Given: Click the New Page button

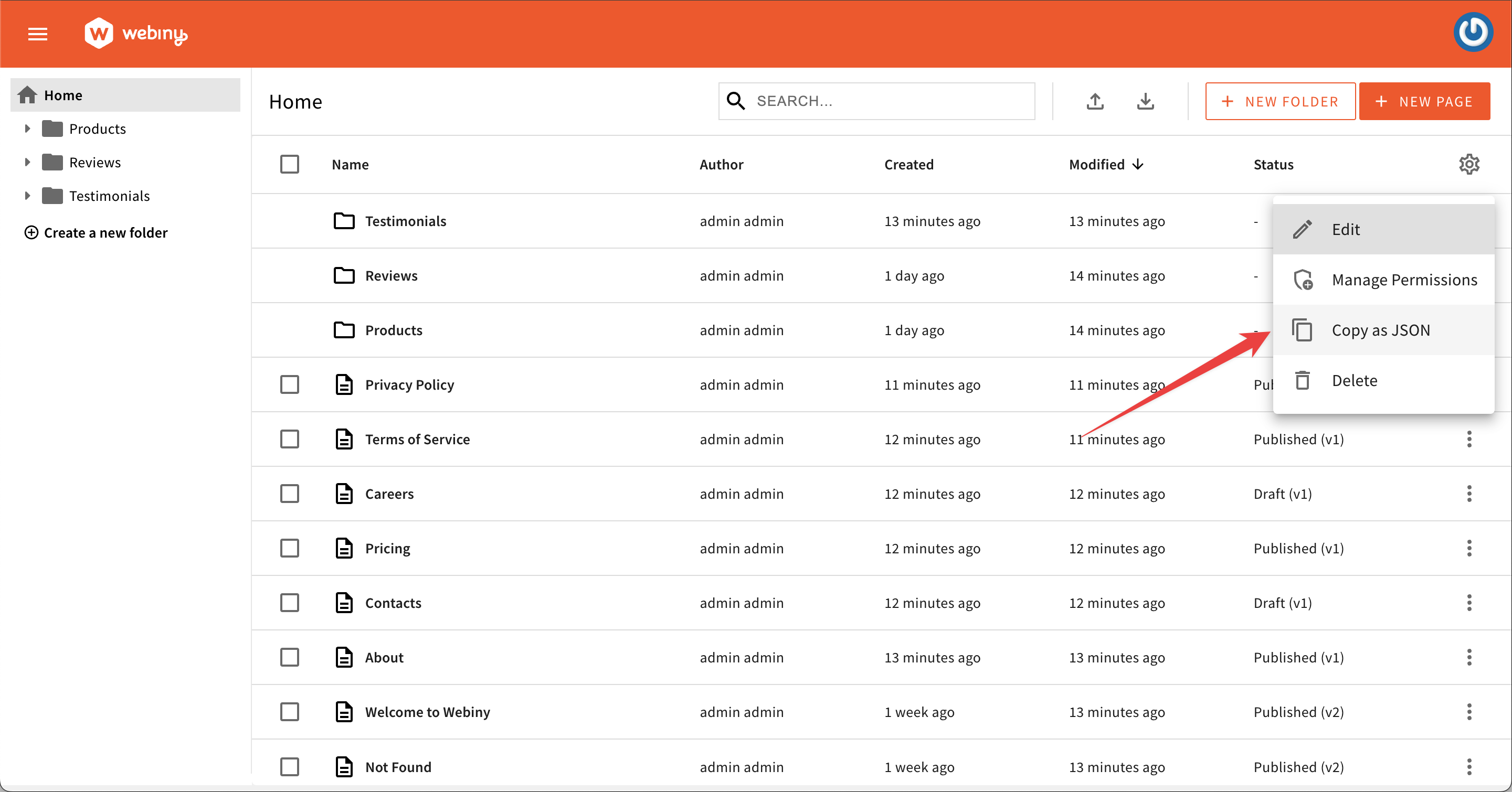Looking at the screenshot, I should (1424, 102).
